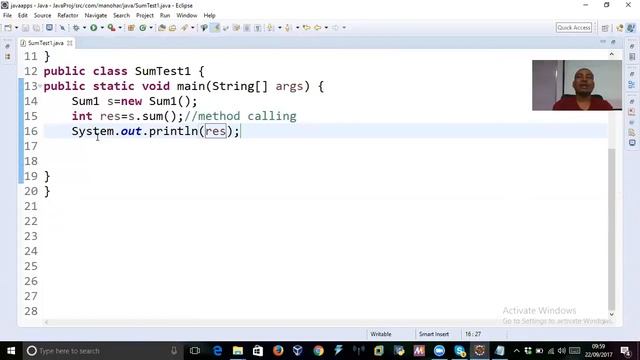Click the Save All toolbar icon
This screenshot has width=640, height=360.
point(36,28)
